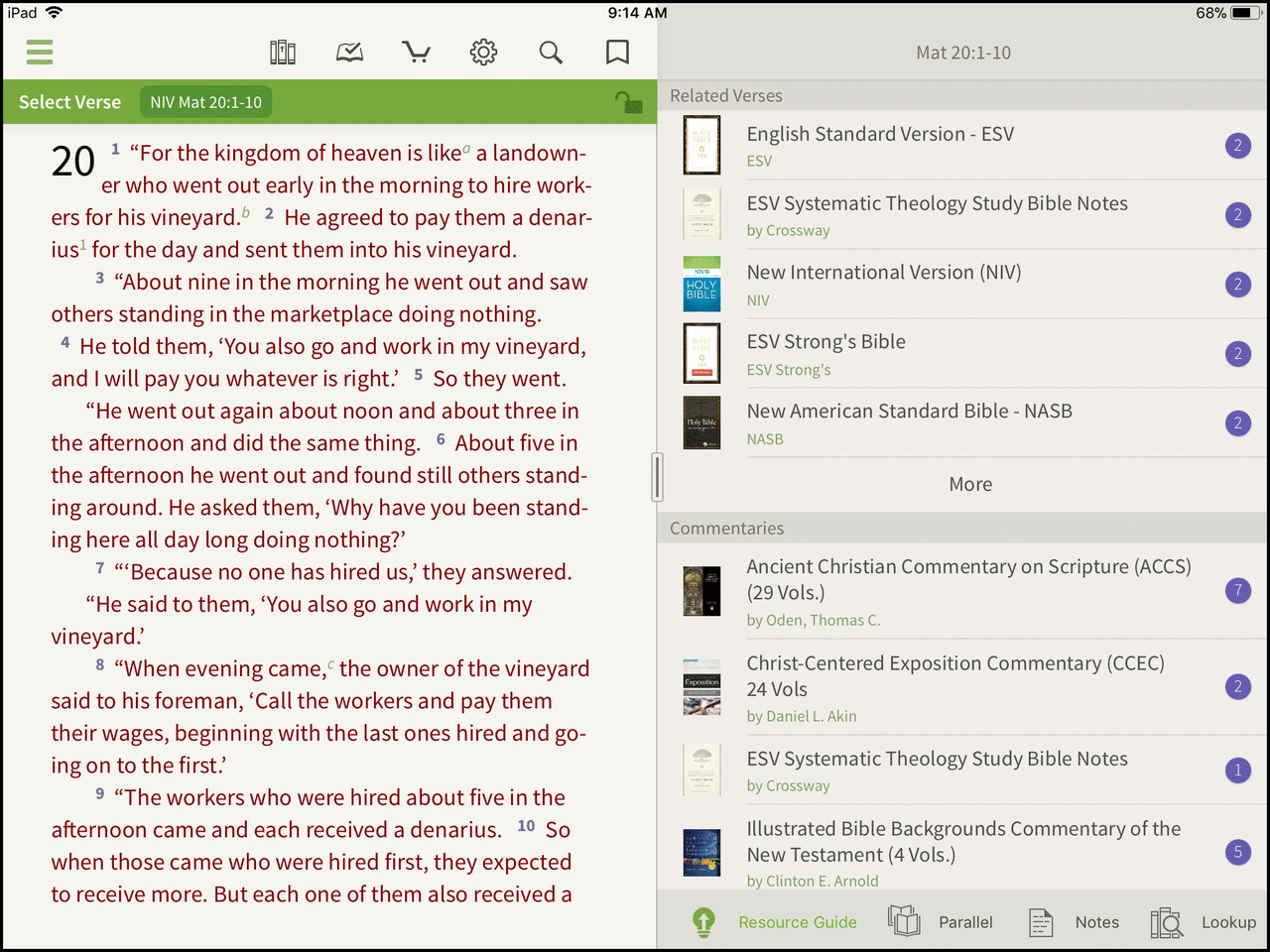Tap footnote c after "When evening came,"

tap(330, 663)
